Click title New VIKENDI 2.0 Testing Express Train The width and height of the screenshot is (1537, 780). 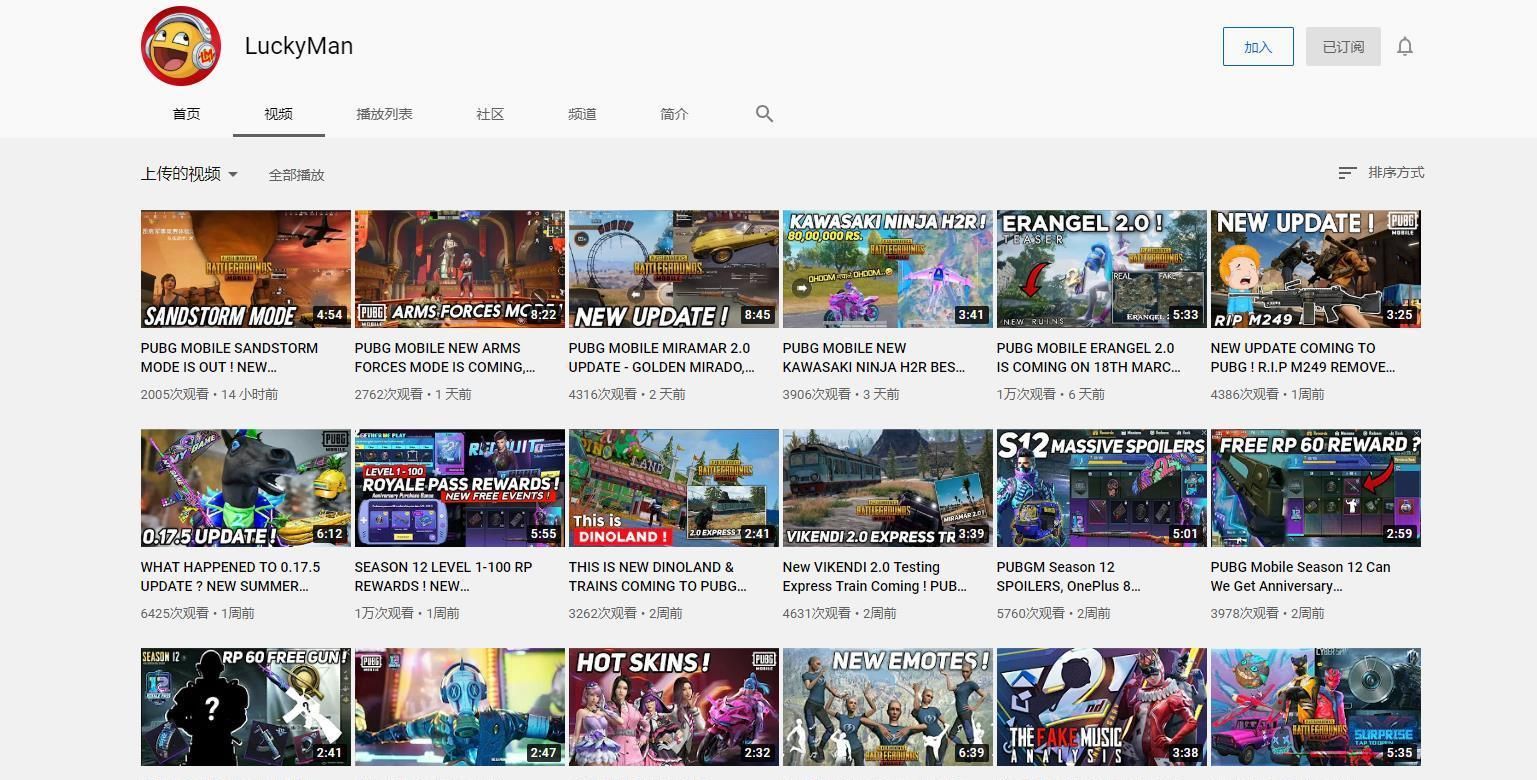[x=875, y=577]
